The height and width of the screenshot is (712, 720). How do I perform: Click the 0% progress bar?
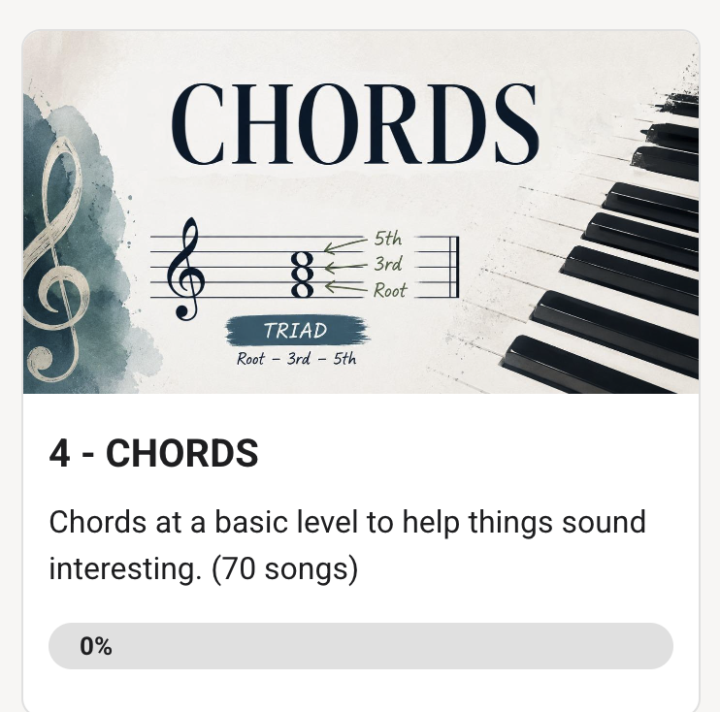[361, 646]
